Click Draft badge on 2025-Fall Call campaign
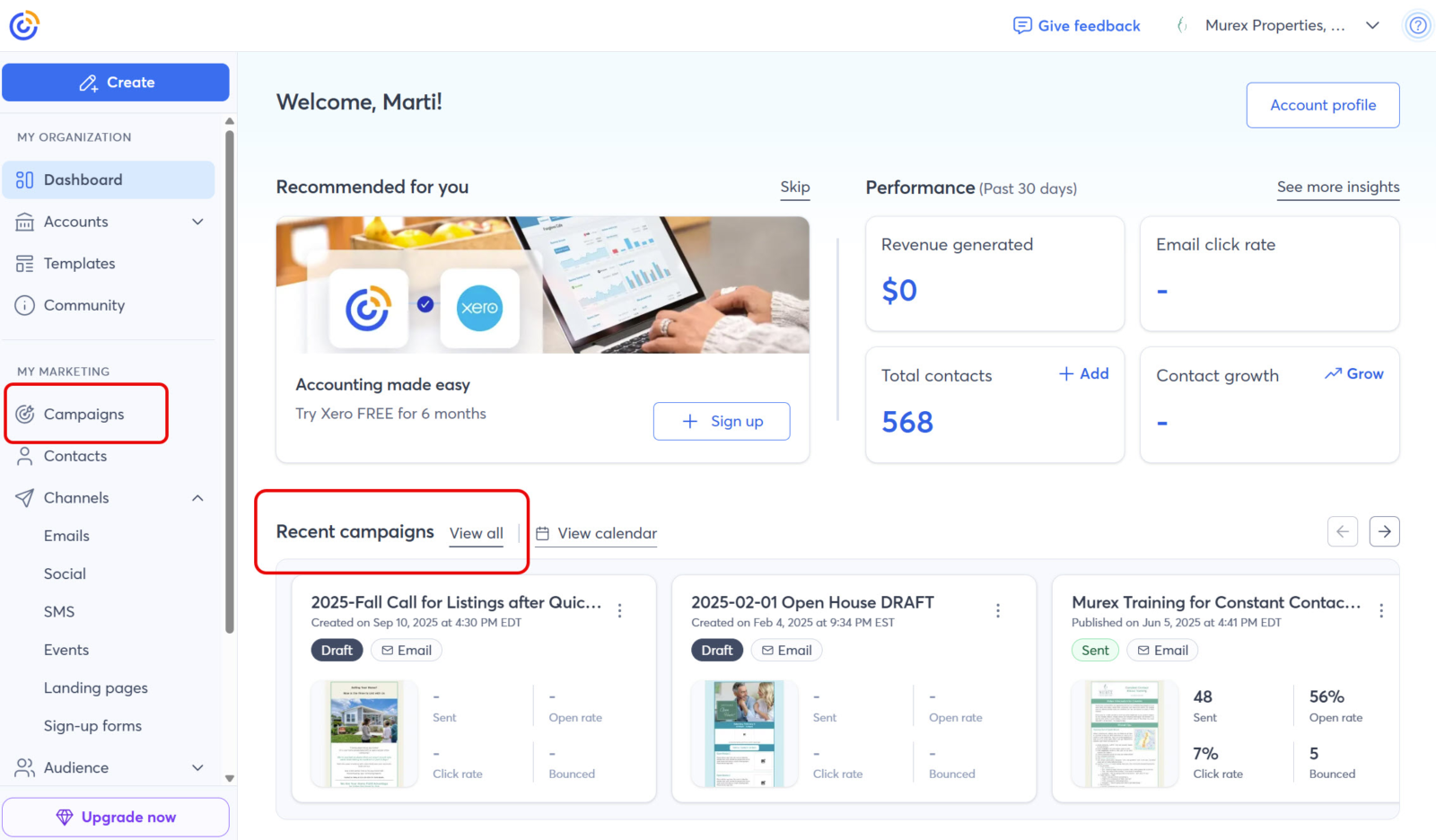Screen dimensions: 1436x840 [337, 651]
